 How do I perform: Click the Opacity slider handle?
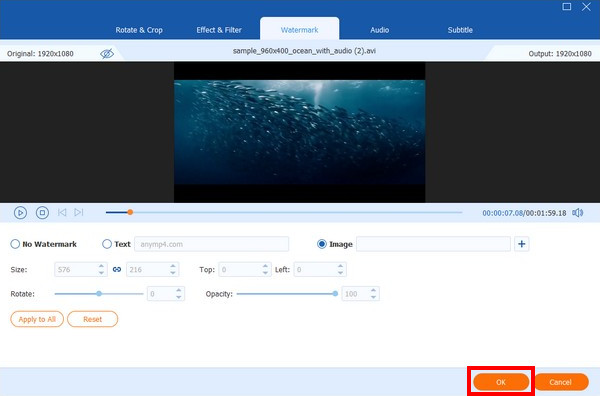335,293
